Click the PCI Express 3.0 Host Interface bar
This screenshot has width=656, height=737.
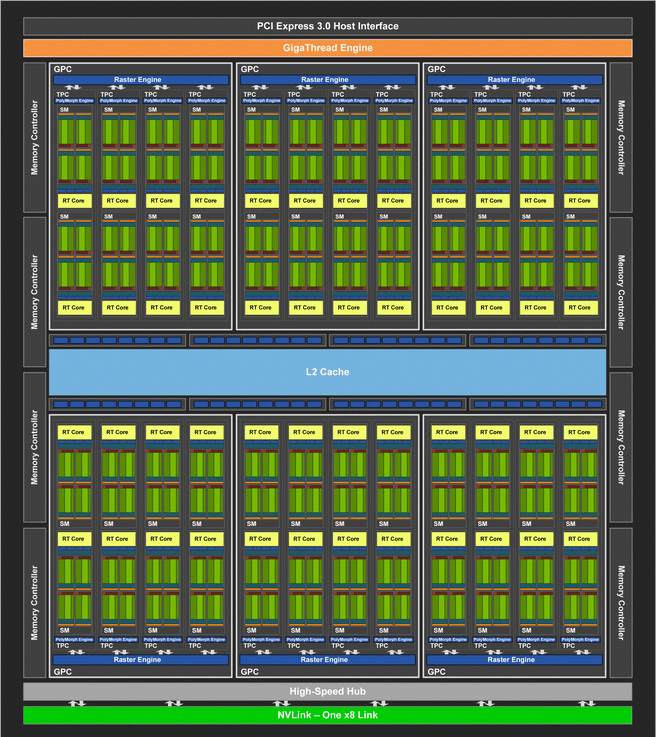(328, 26)
